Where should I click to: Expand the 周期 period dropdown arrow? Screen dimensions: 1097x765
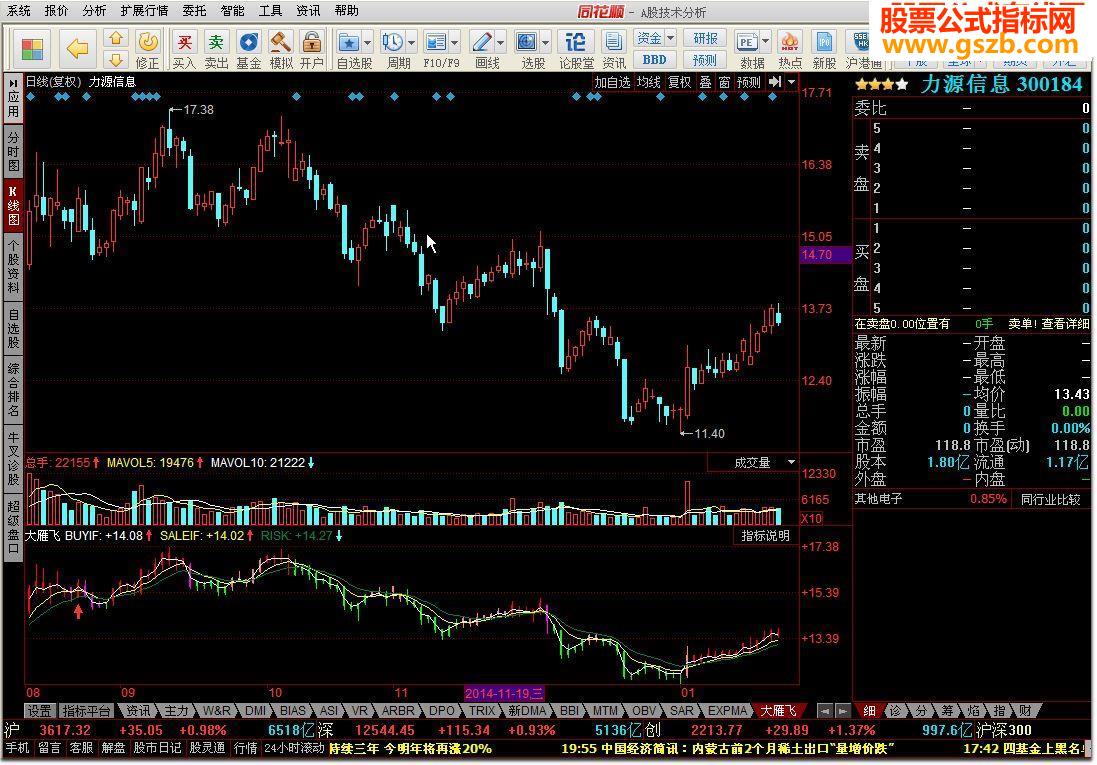point(411,42)
